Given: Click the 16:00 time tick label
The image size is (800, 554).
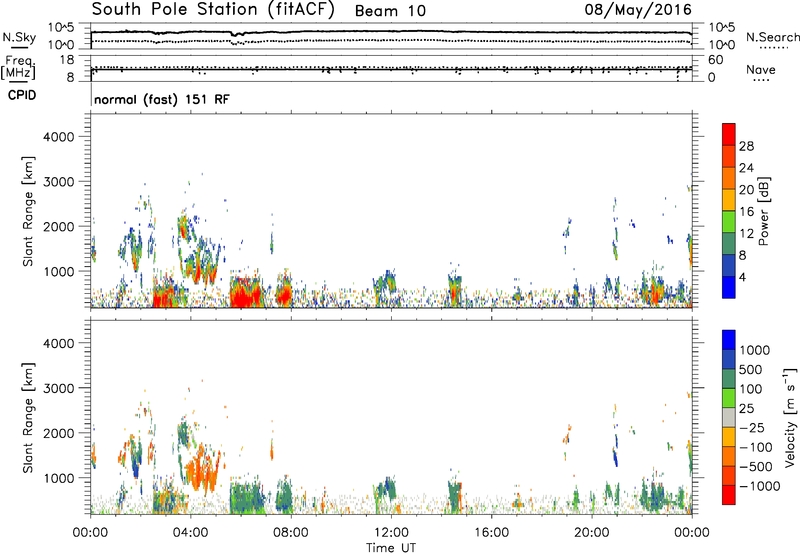Looking at the screenshot, I should point(491,533).
